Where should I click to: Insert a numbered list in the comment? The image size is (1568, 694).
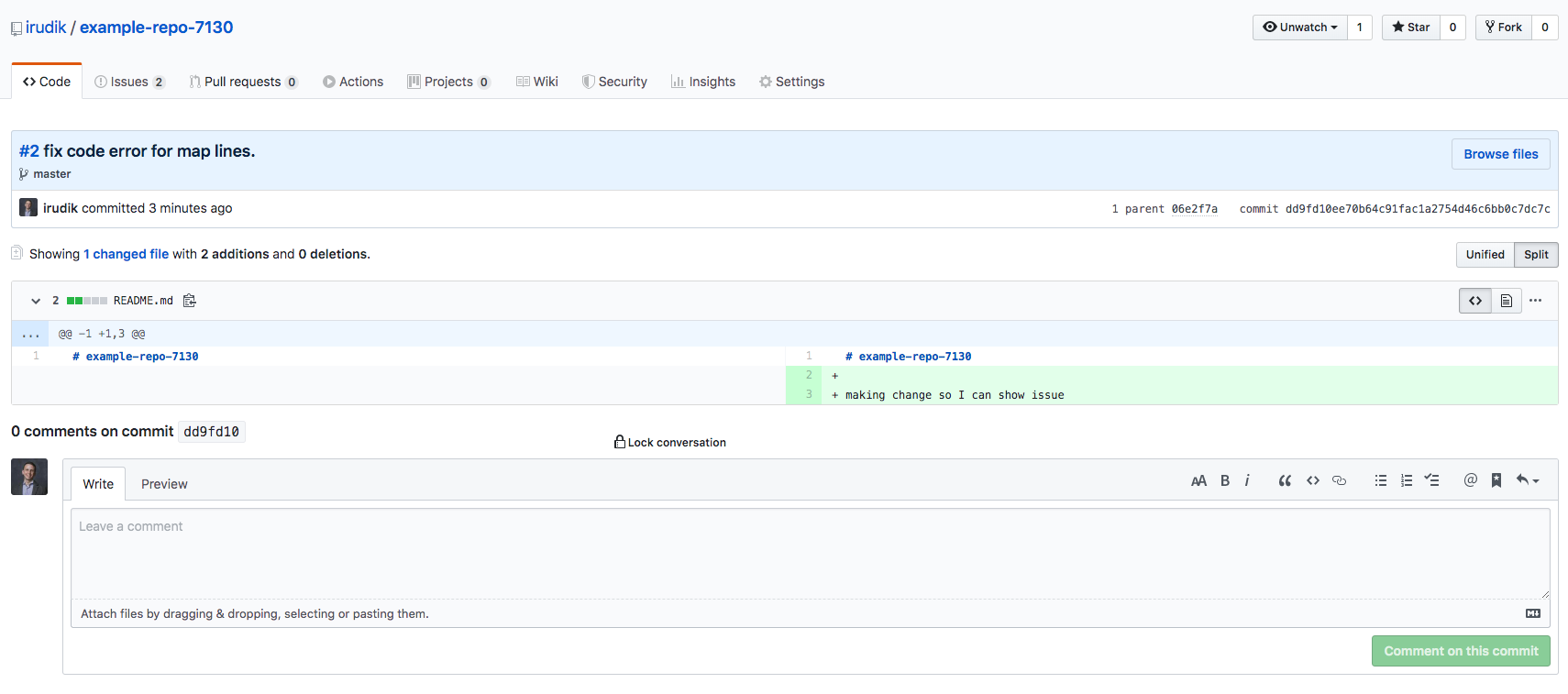tap(1407, 480)
